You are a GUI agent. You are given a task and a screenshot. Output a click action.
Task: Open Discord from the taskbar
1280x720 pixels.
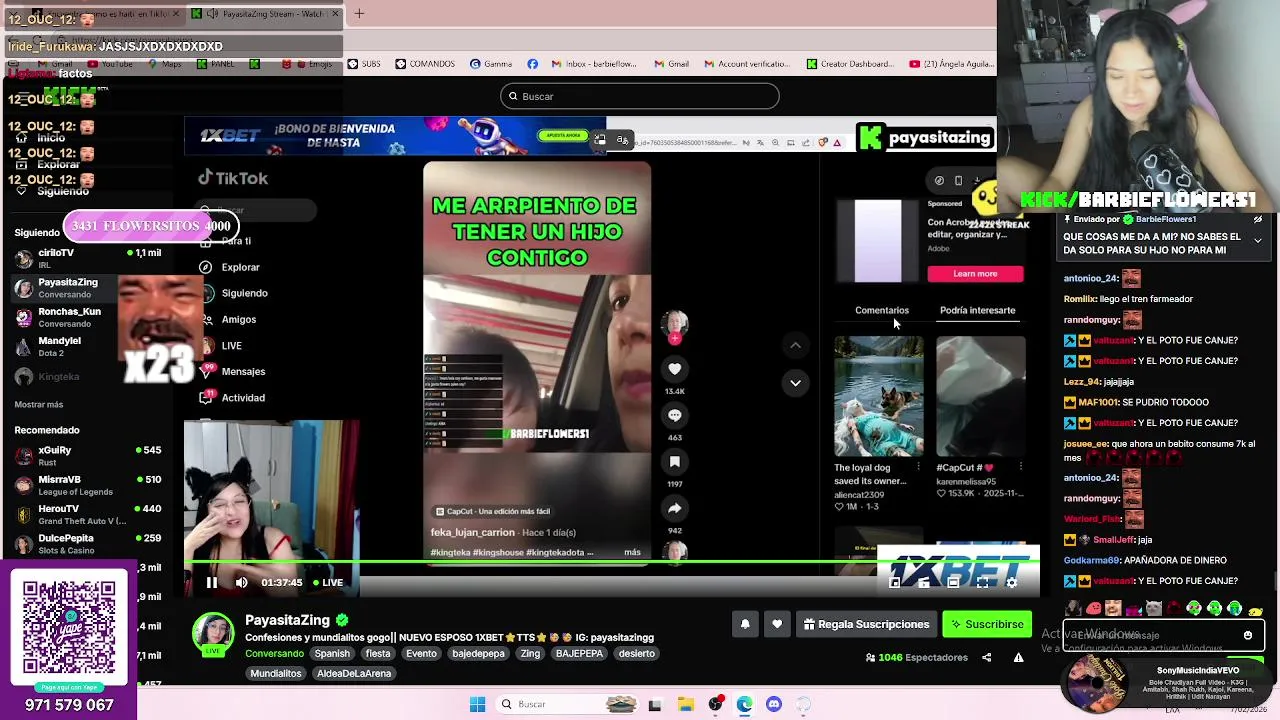pos(774,704)
